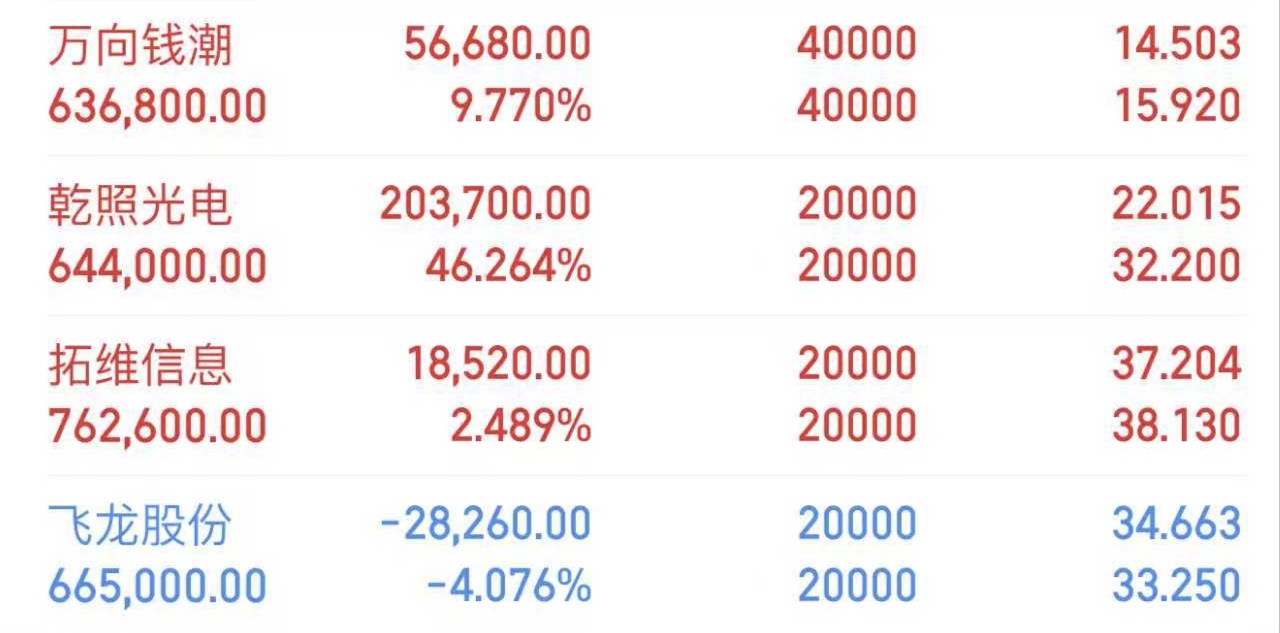Click the 18,520.00 profit amount

point(497,365)
